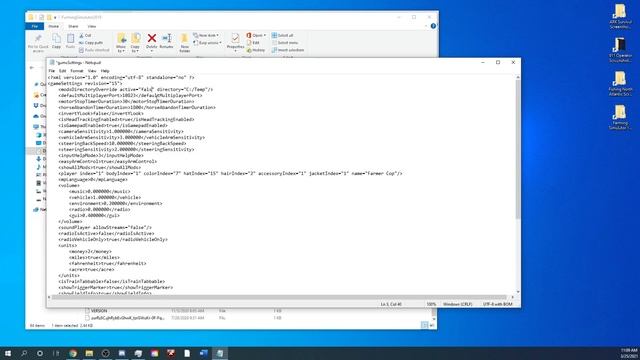Image resolution: width=640 pixels, height=360 pixels.
Task: Click the Word icon on taskbar
Action: [204, 353]
